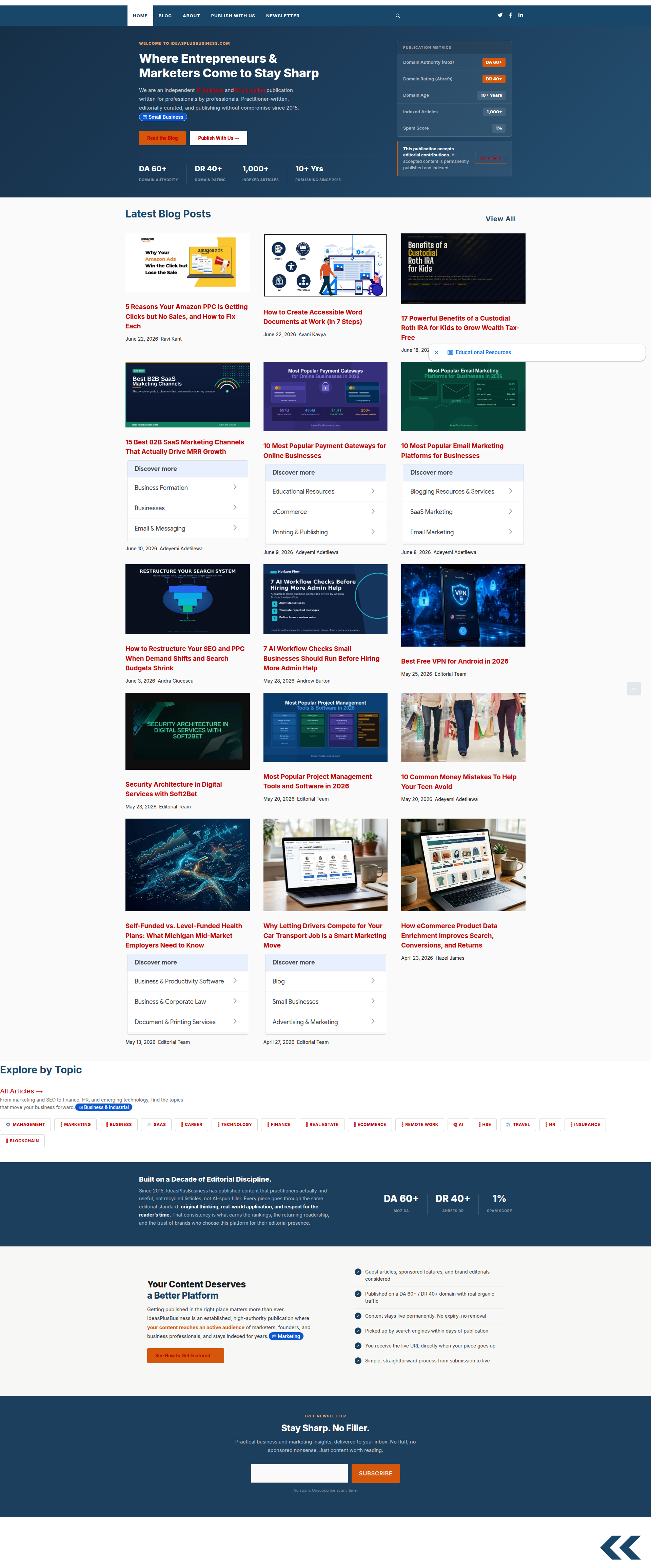Image resolution: width=651 pixels, height=1568 pixels.
Task: Expand the Printing & Publishing chevron
Action: pos(373,531)
